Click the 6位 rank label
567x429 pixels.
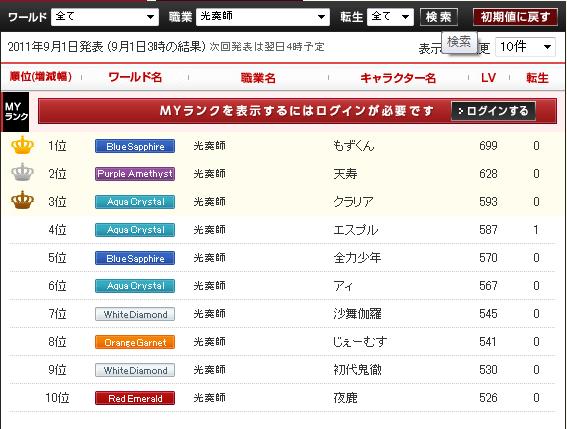[57, 286]
